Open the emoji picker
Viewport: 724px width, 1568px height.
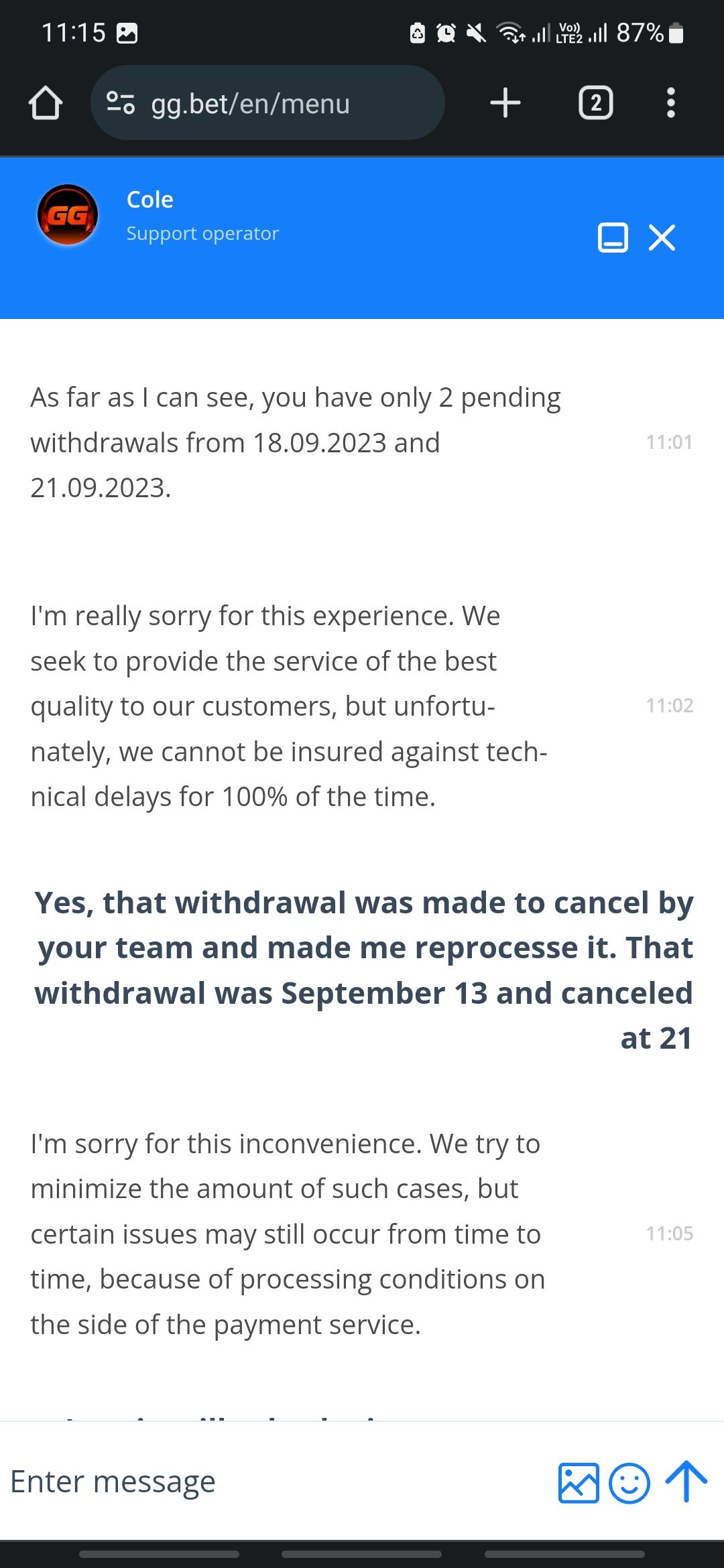pos(629,1482)
